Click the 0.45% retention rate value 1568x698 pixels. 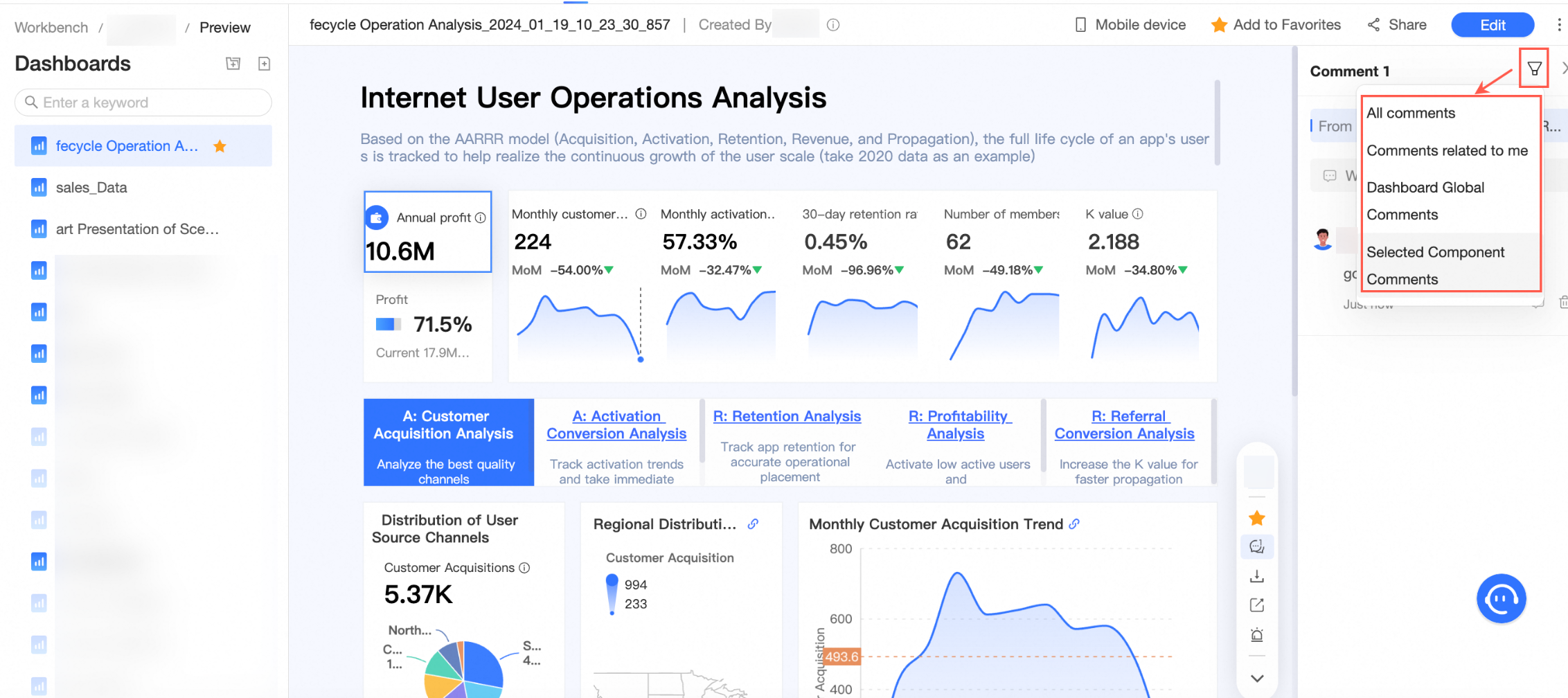[836, 242]
